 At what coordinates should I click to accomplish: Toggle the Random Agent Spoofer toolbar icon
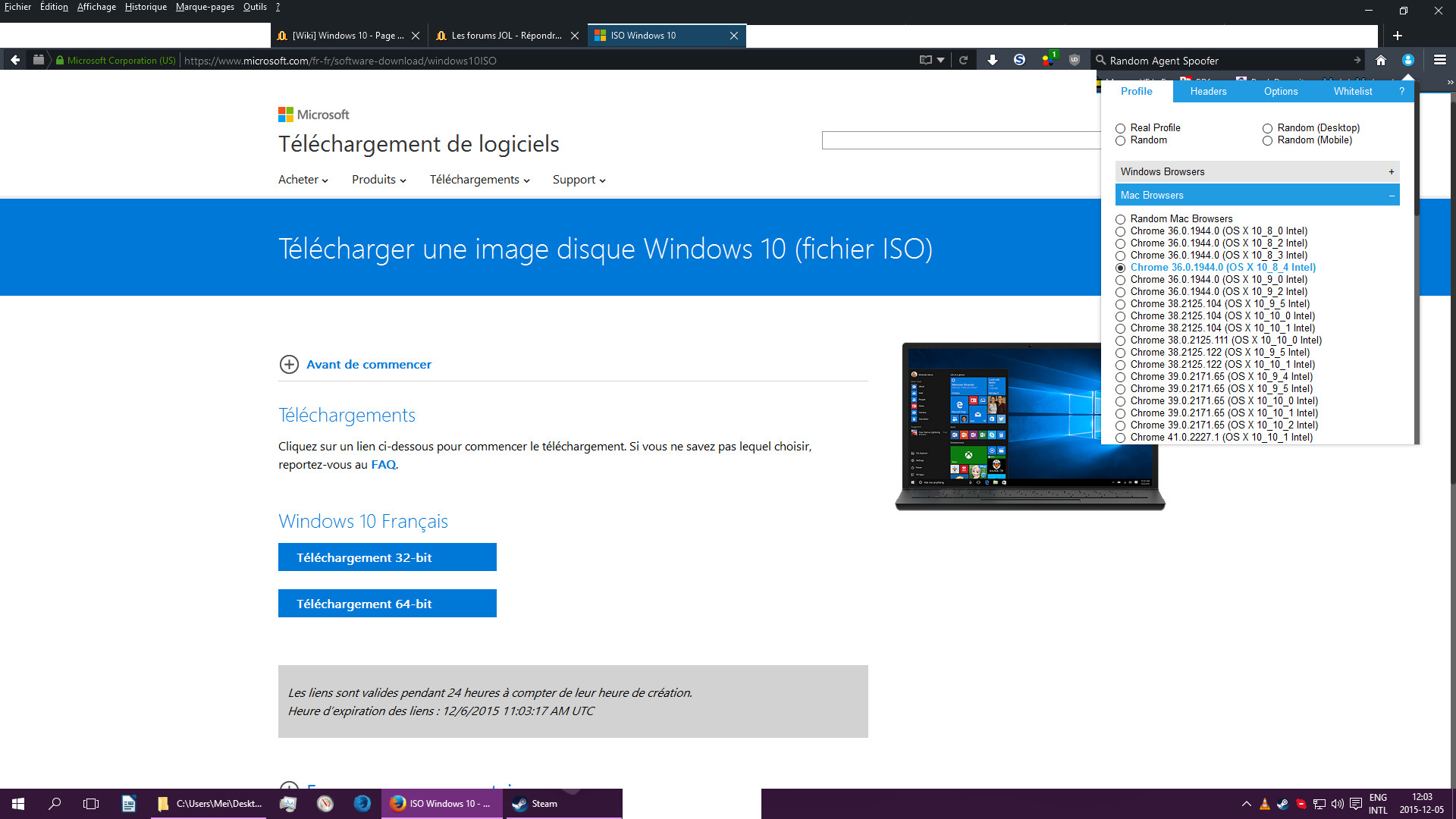(1408, 60)
